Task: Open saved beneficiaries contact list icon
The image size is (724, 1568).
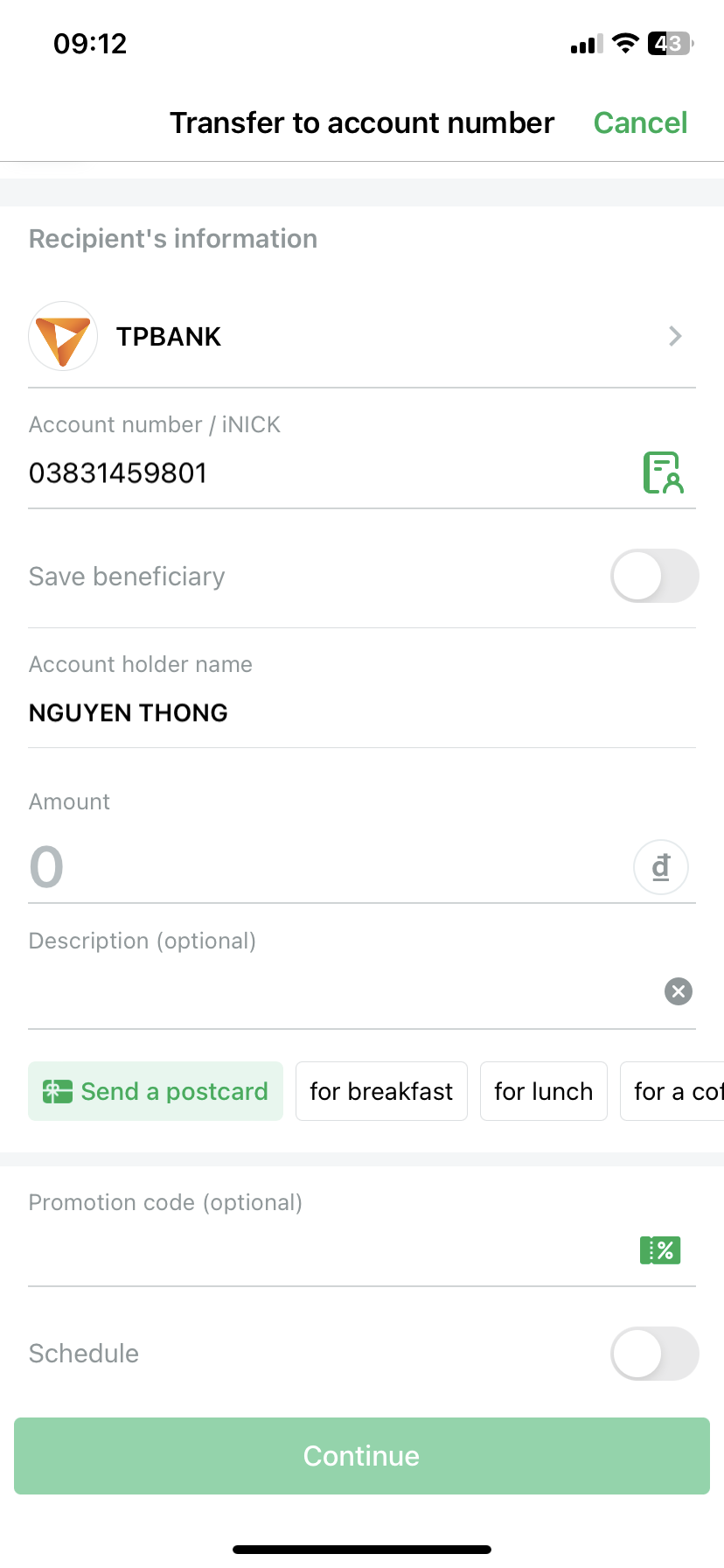Action: 663,472
